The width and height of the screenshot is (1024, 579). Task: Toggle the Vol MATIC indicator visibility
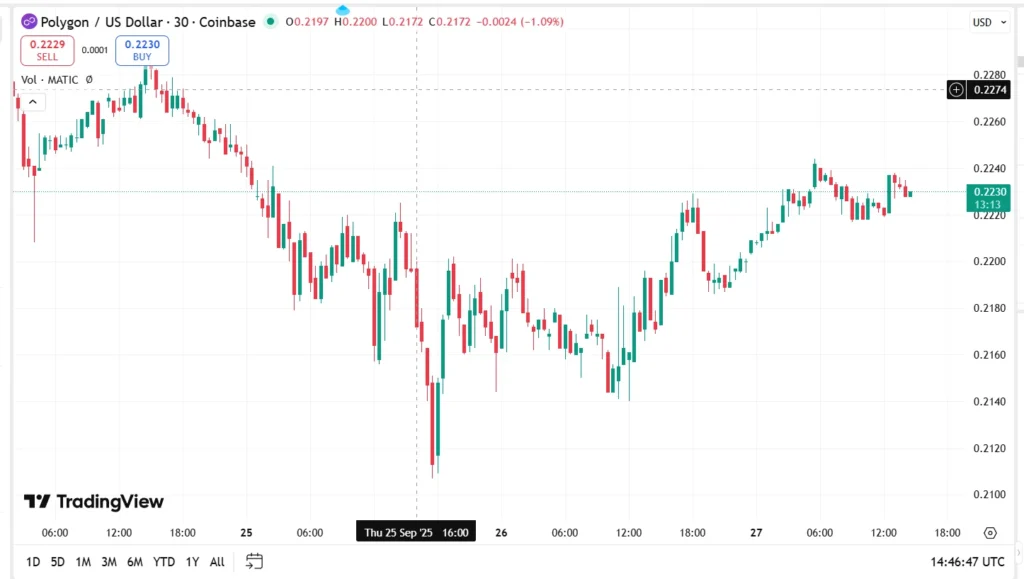(x=50, y=79)
